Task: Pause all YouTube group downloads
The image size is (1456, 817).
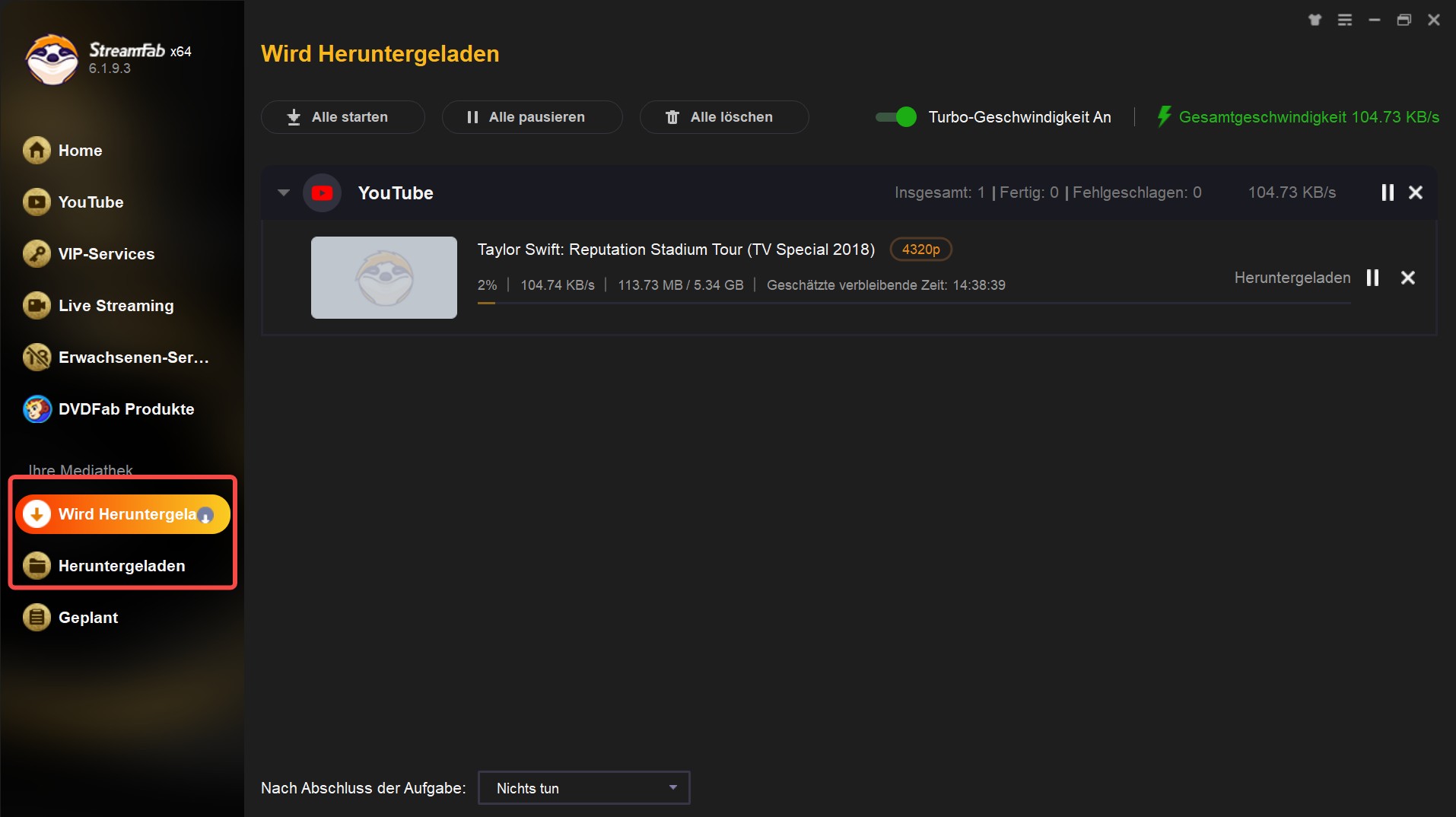Action: click(1388, 192)
